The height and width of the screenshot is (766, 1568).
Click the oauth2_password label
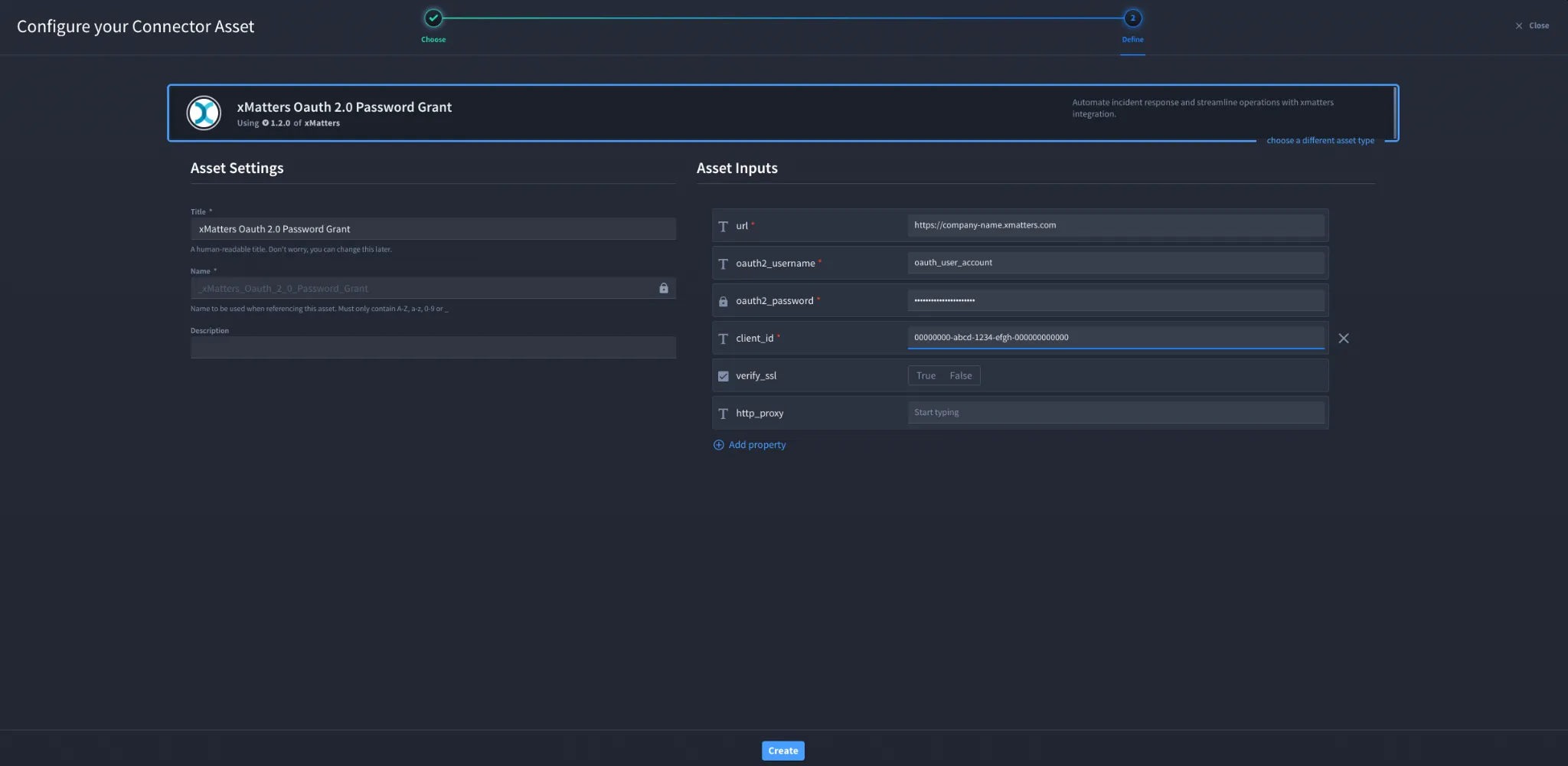[x=774, y=301]
